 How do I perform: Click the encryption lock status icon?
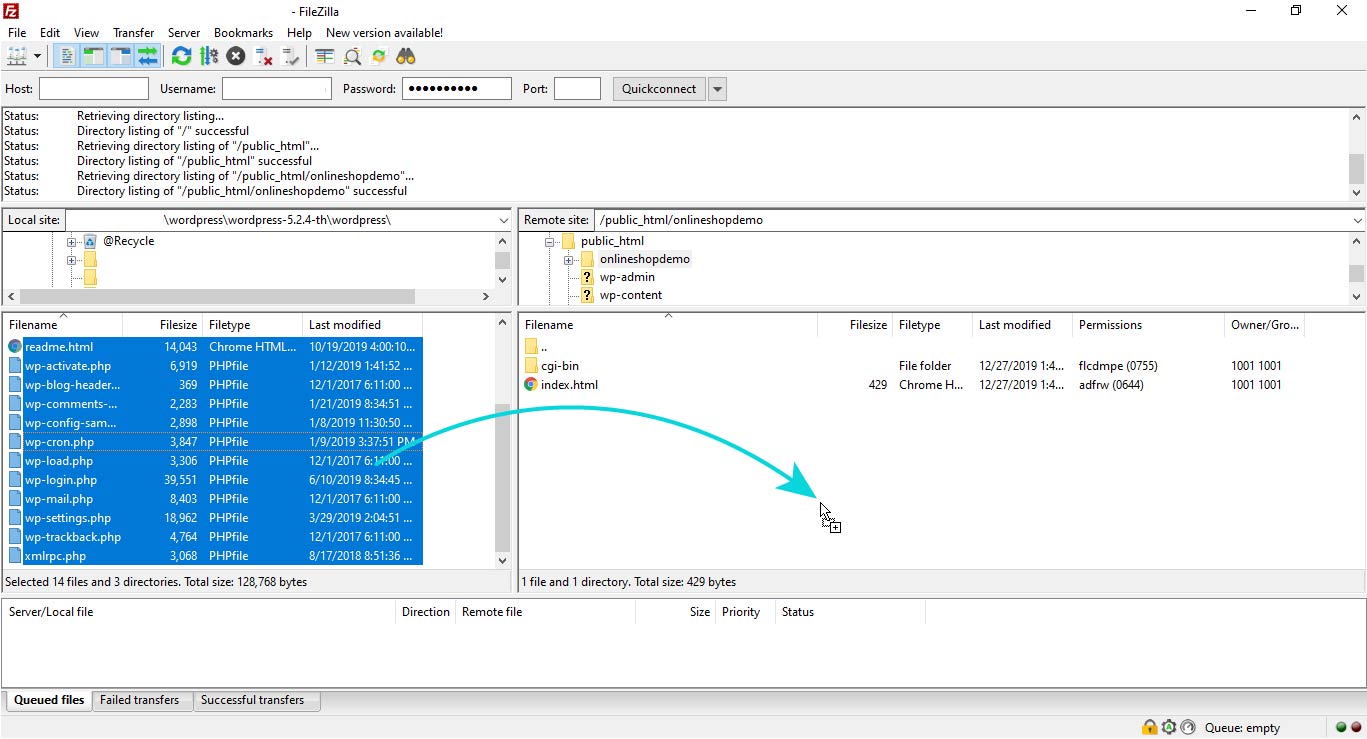click(1150, 727)
